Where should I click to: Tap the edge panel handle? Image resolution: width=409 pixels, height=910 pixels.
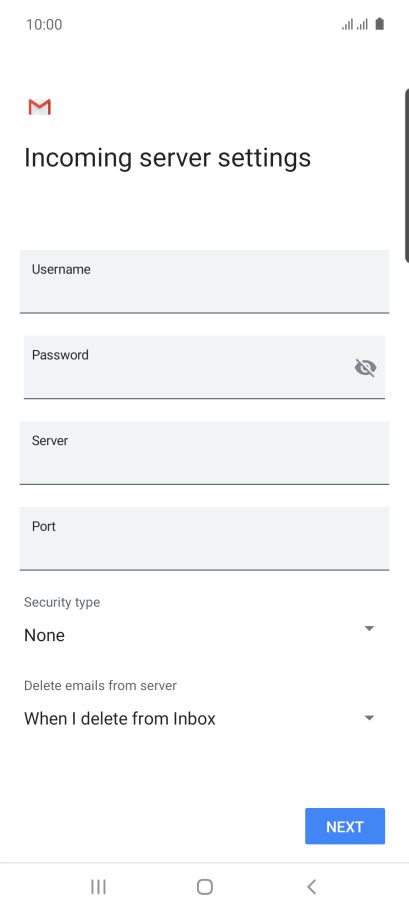click(x=406, y=175)
